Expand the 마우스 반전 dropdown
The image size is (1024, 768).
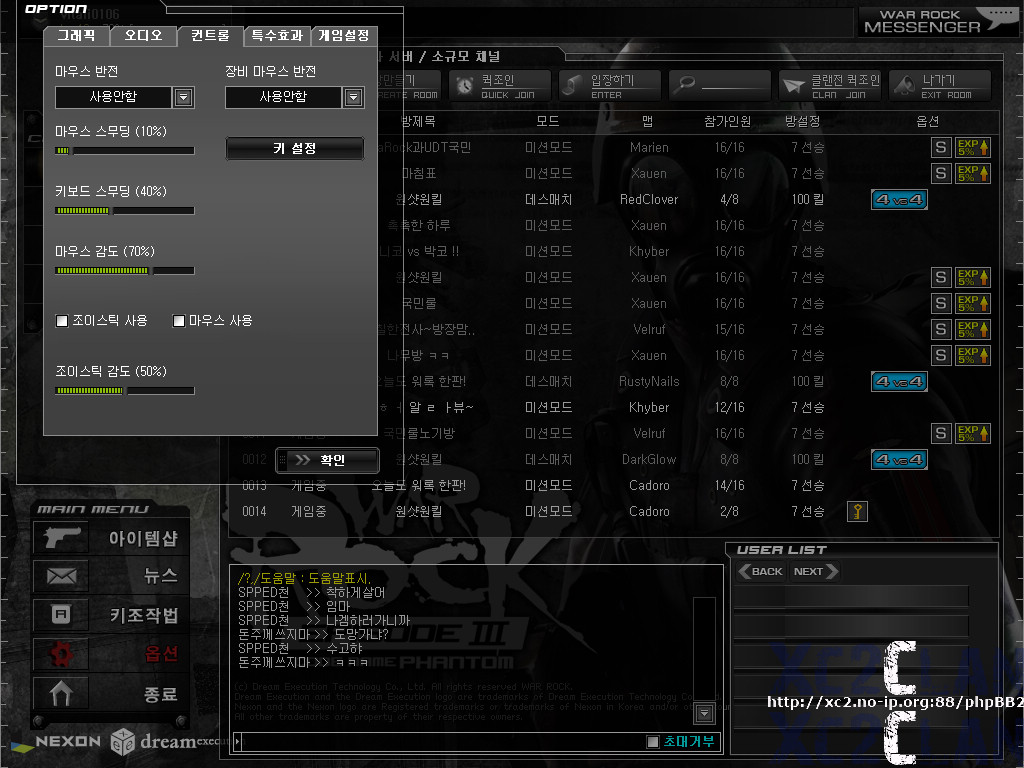pos(183,97)
